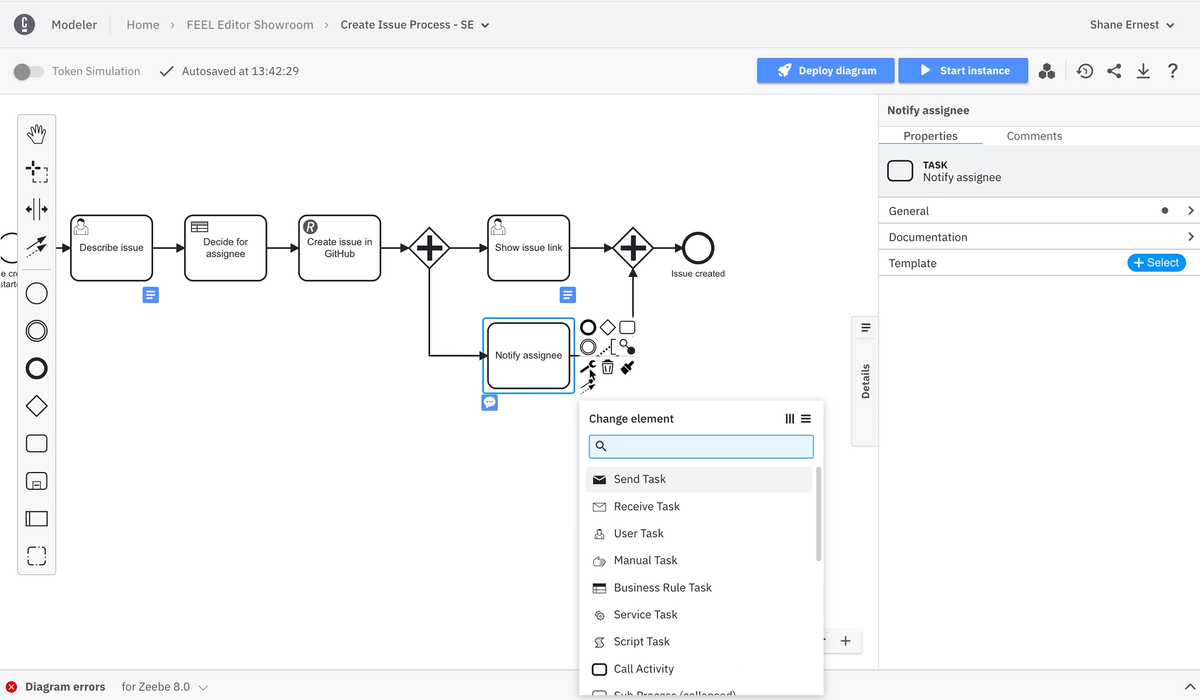Choose the global connect arrow tool
This screenshot has width=1200, height=700.
click(36, 245)
